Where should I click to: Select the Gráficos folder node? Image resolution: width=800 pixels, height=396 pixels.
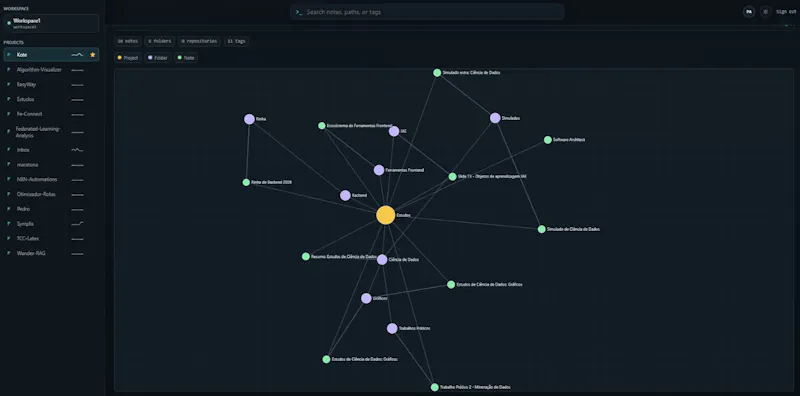(x=366, y=298)
